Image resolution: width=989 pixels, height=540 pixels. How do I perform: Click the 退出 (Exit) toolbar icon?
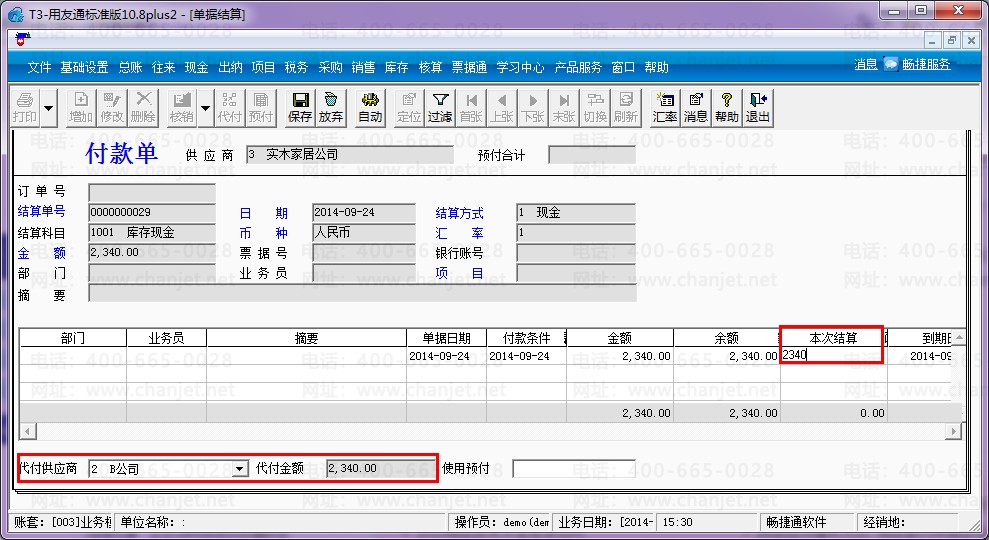(757, 107)
